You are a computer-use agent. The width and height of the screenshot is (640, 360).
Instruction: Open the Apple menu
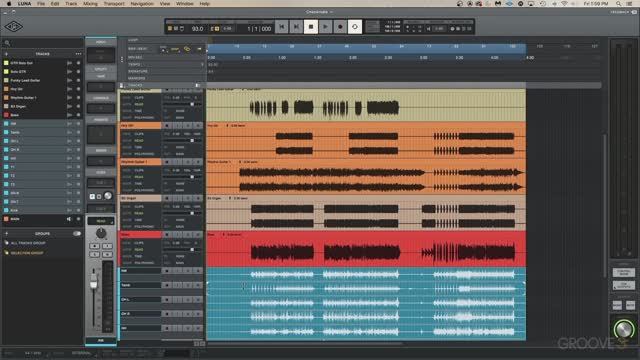[x=9, y=4]
